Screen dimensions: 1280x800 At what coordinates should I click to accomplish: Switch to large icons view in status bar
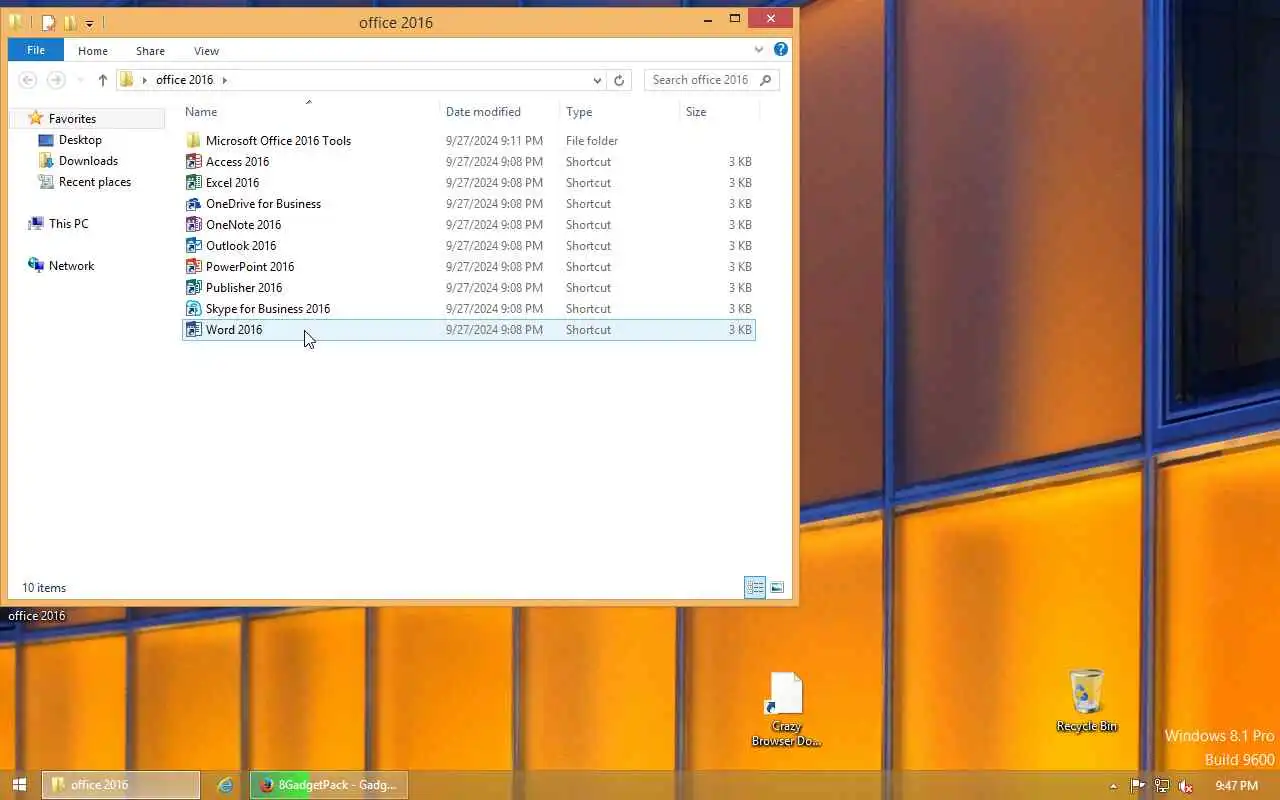pos(777,587)
